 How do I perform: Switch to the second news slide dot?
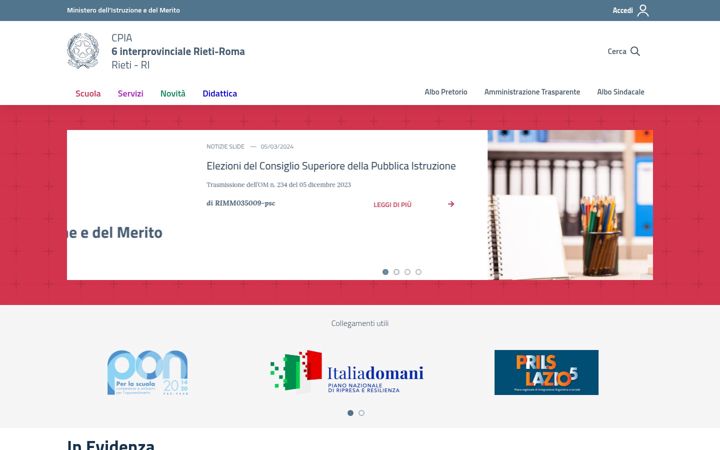[x=396, y=272]
